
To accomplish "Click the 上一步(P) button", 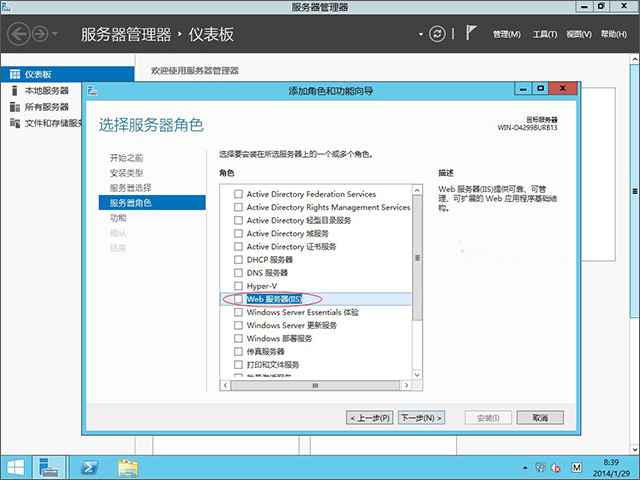I will point(370,418).
